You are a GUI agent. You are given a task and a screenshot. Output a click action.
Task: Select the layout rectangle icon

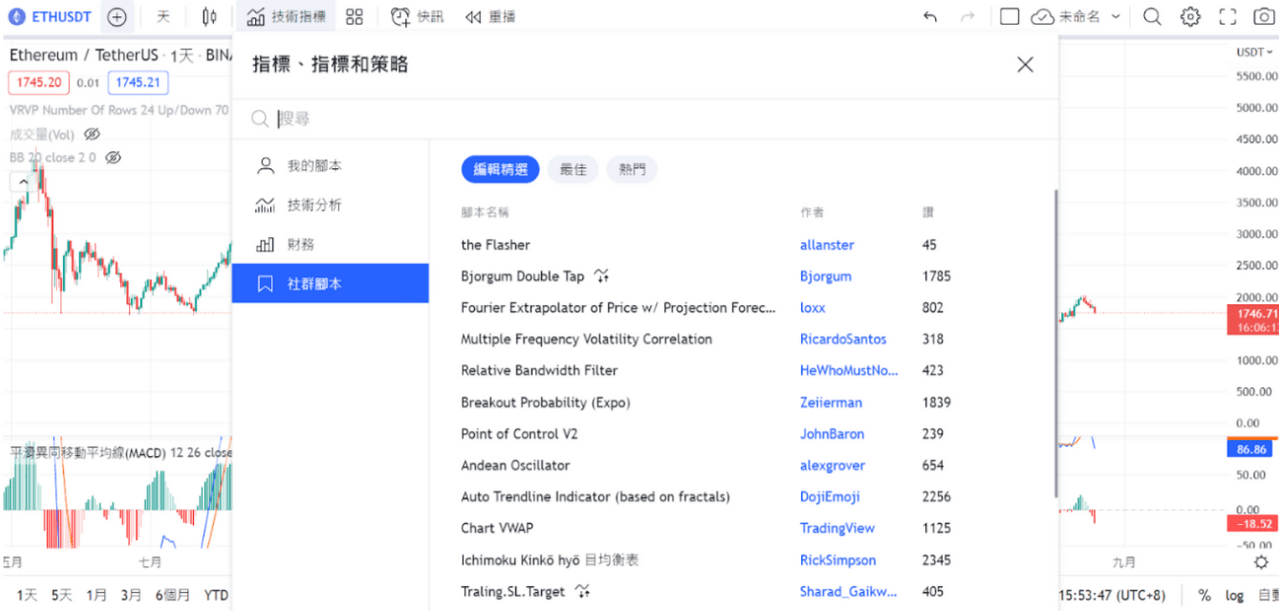[1009, 17]
